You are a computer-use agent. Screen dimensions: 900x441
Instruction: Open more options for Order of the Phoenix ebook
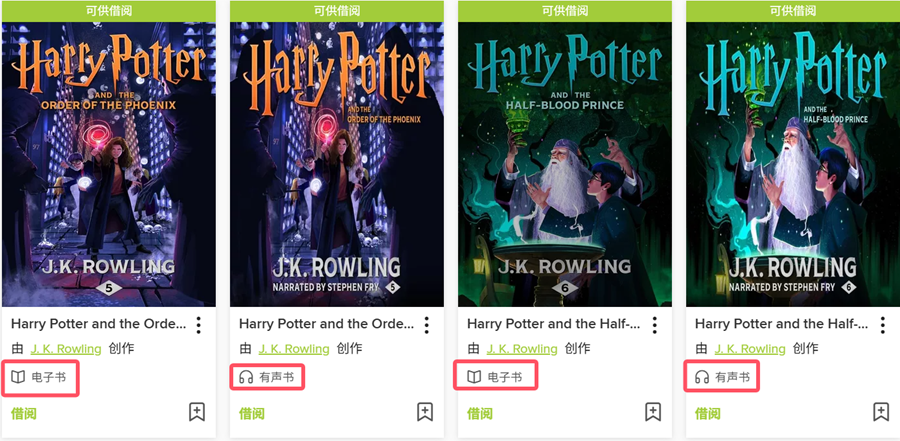(x=199, y=324)
